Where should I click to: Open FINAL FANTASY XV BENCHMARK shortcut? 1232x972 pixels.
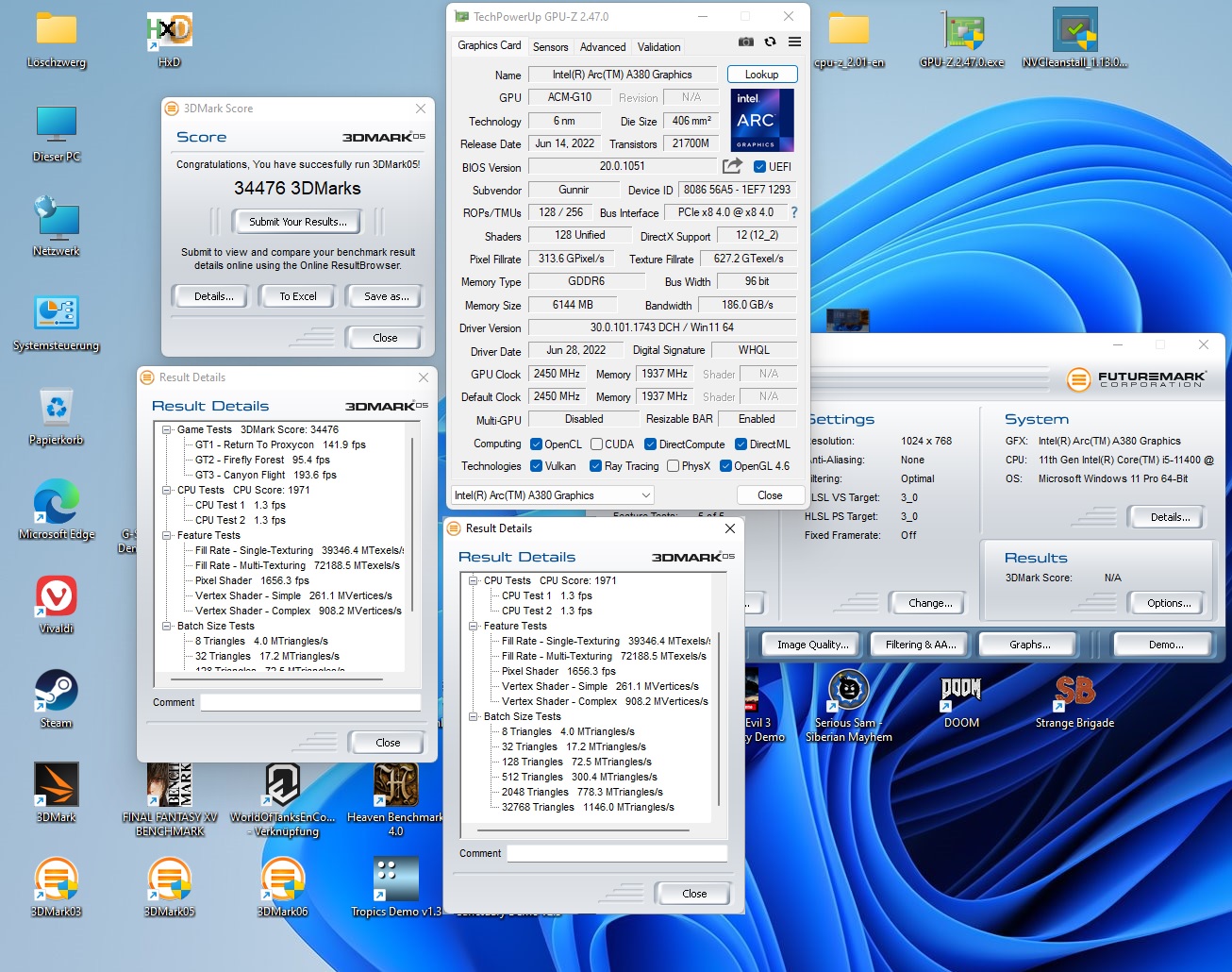(170, 799)
